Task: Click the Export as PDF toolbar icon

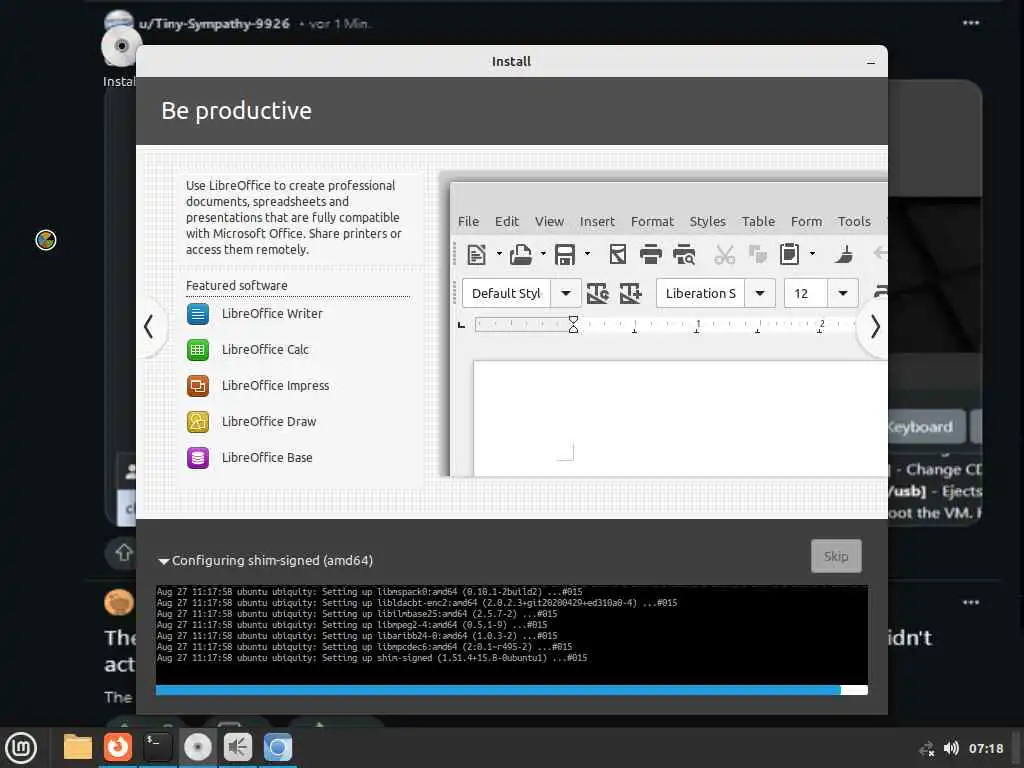Action: click(x=617, y=254)
